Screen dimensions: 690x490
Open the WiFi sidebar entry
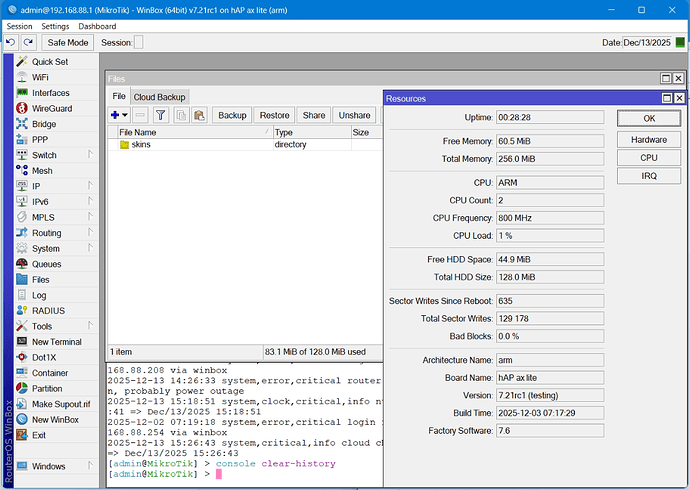coord(56,77)
